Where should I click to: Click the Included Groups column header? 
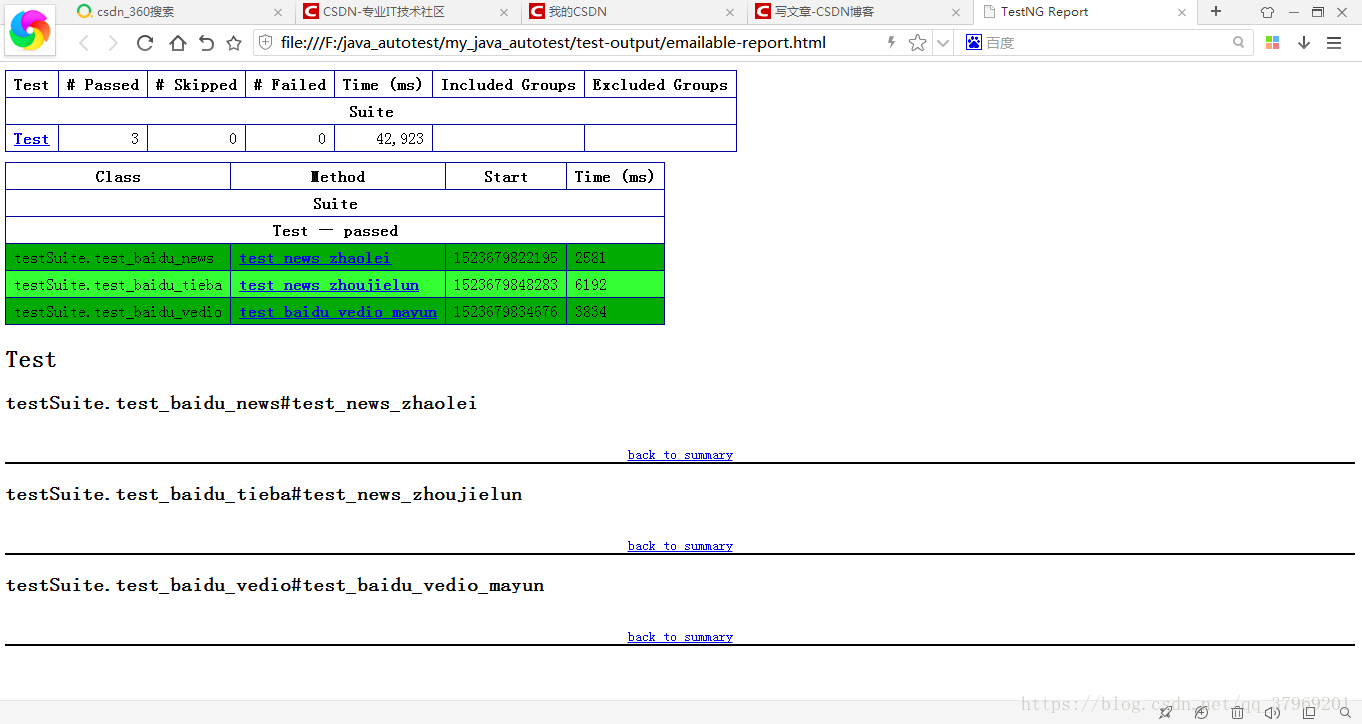pyautogui.click(x=508, y=85)
